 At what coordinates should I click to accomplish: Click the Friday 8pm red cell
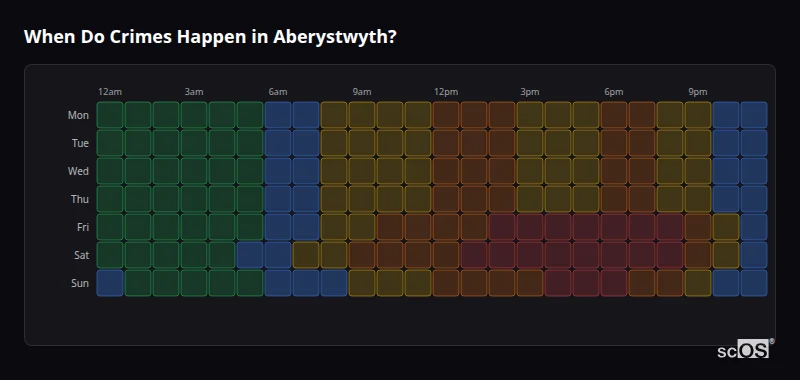pyautogui.click(x=670, y=227)
